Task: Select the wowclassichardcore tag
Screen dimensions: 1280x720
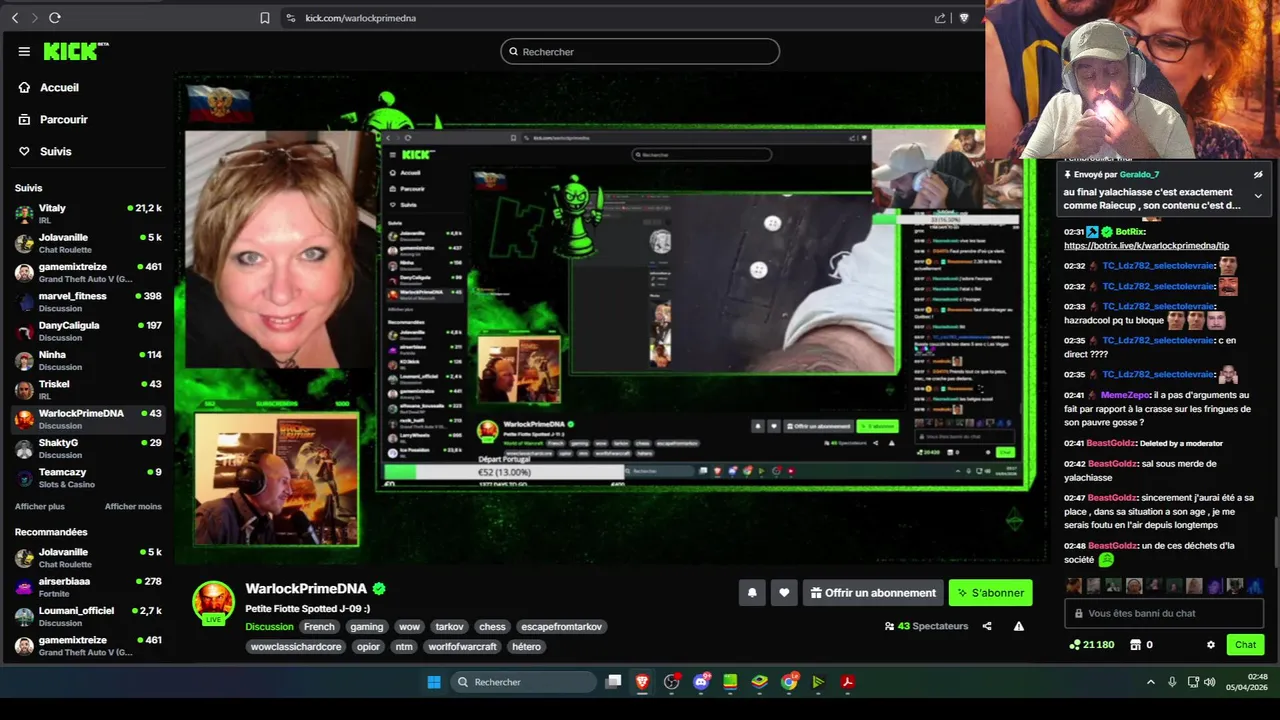Action: [296, 647]
